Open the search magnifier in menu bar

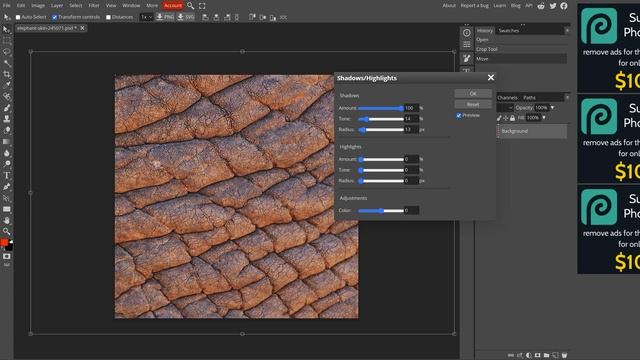[x=191, y=6]
